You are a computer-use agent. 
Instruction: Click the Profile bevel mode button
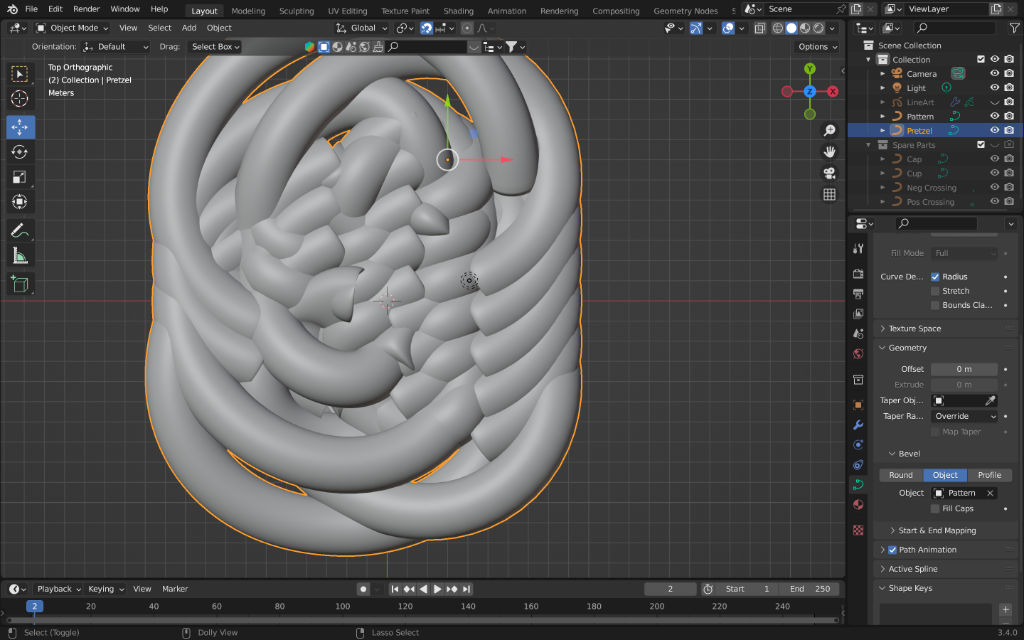coord(989,475)
